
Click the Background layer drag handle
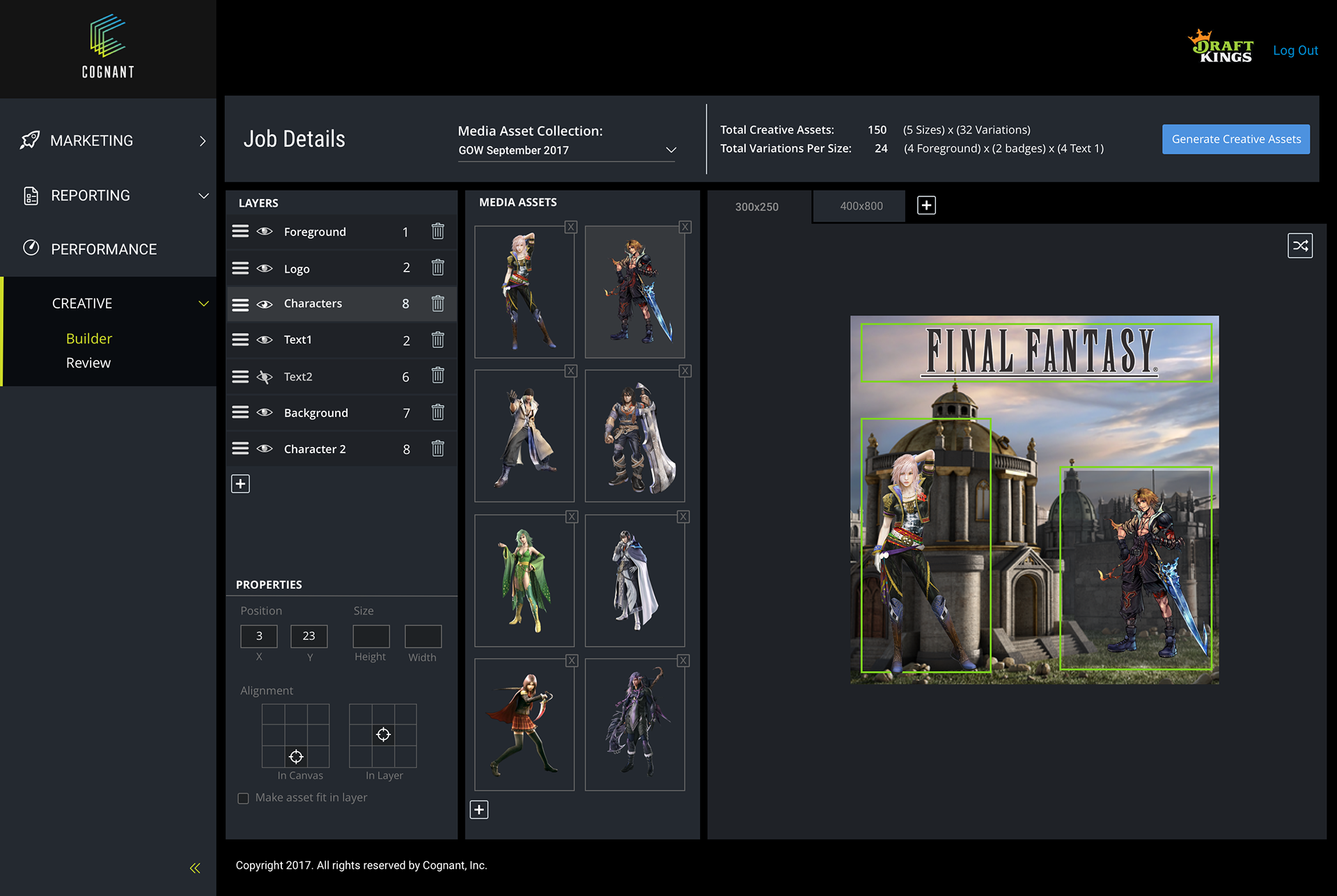click(x=240, y=412)
